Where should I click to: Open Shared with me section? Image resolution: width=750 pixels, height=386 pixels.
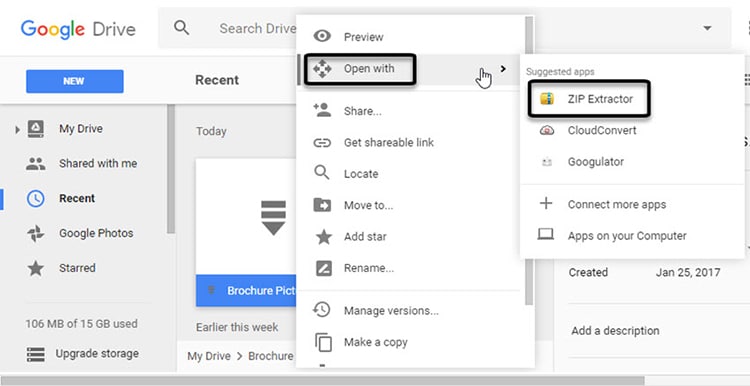(x=98, y=164)
